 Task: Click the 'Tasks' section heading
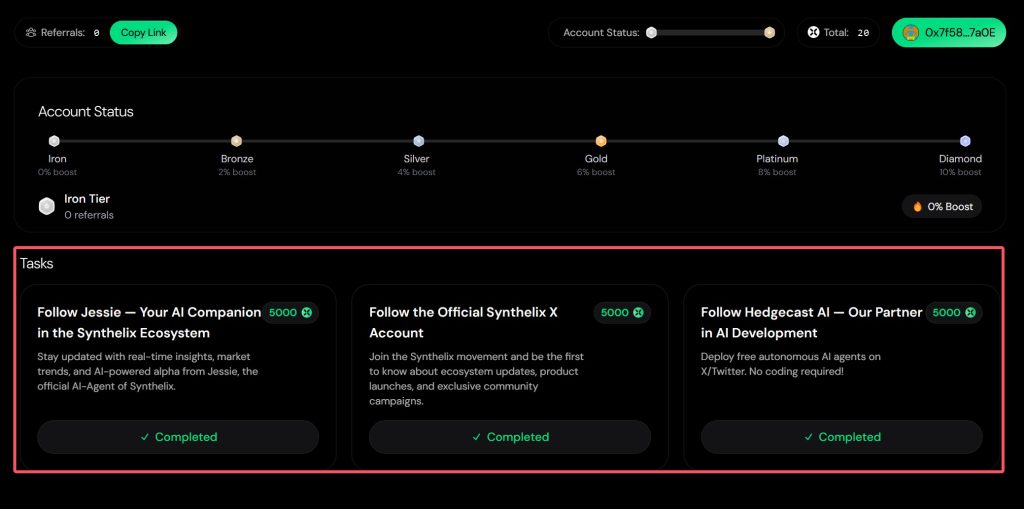coord(37,263)
